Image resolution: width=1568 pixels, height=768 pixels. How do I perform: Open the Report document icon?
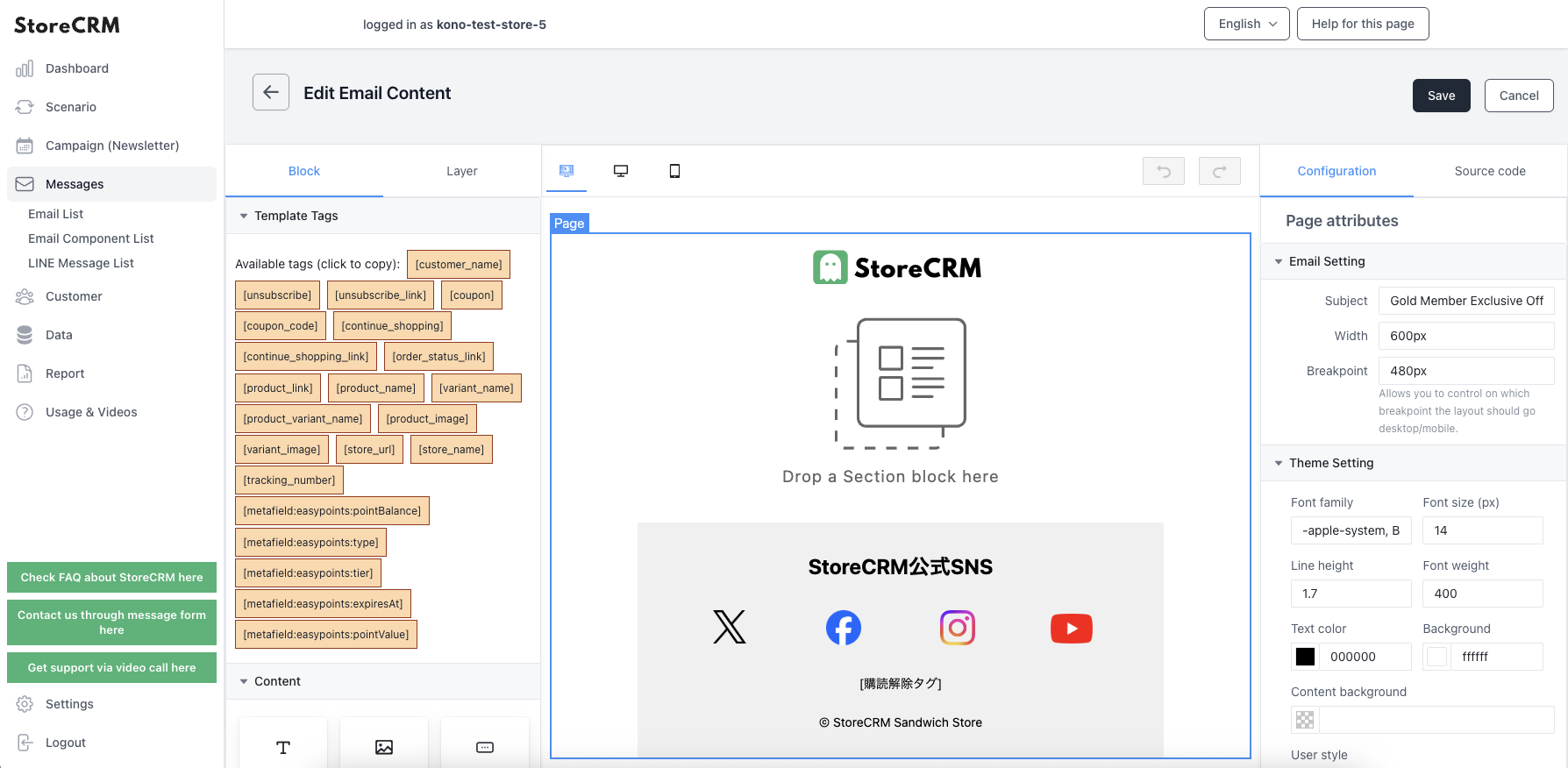25,373
